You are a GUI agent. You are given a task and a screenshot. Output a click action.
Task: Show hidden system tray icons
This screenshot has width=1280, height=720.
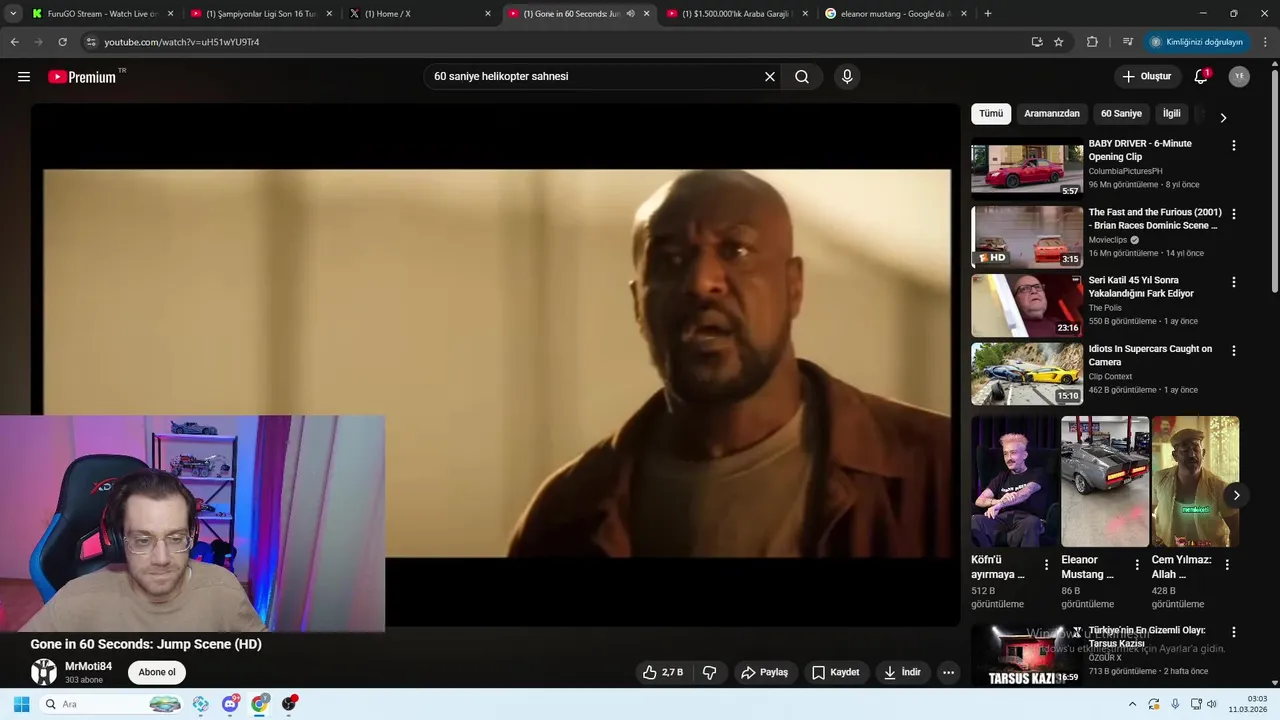point(1132,704)
